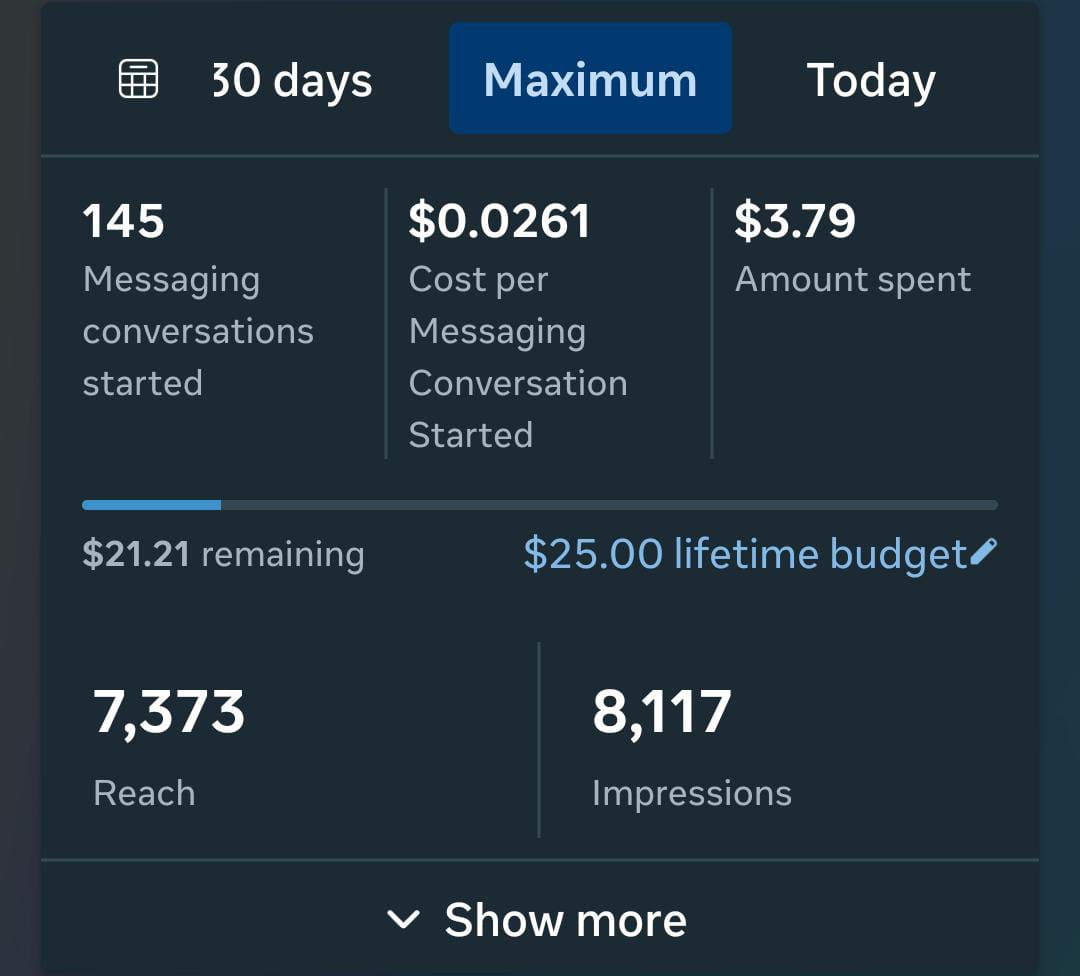This screenshot has height=976, width=1080.
Task: Expand the Show more section
Action: pos(565,920)
